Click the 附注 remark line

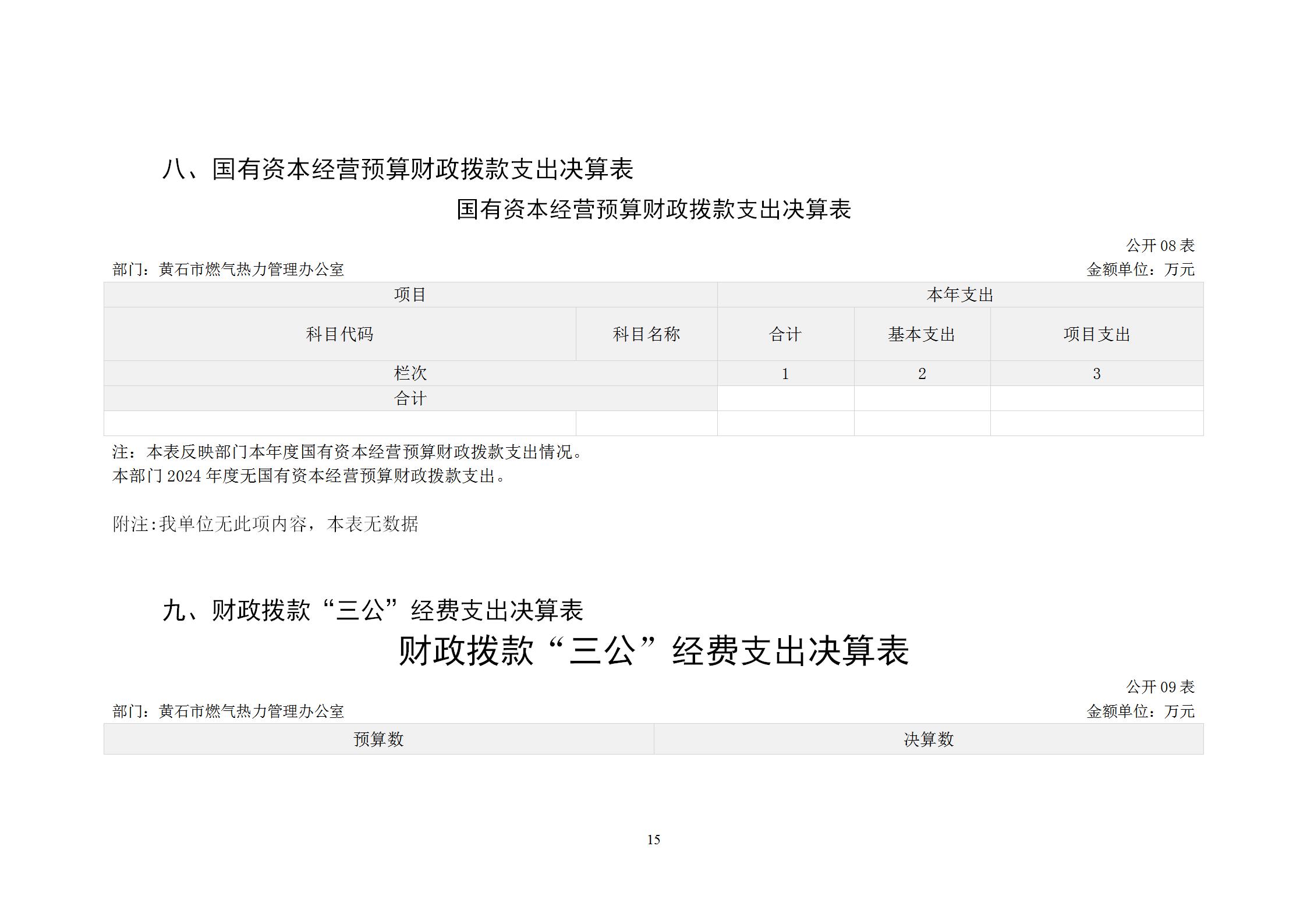[265, 524]
